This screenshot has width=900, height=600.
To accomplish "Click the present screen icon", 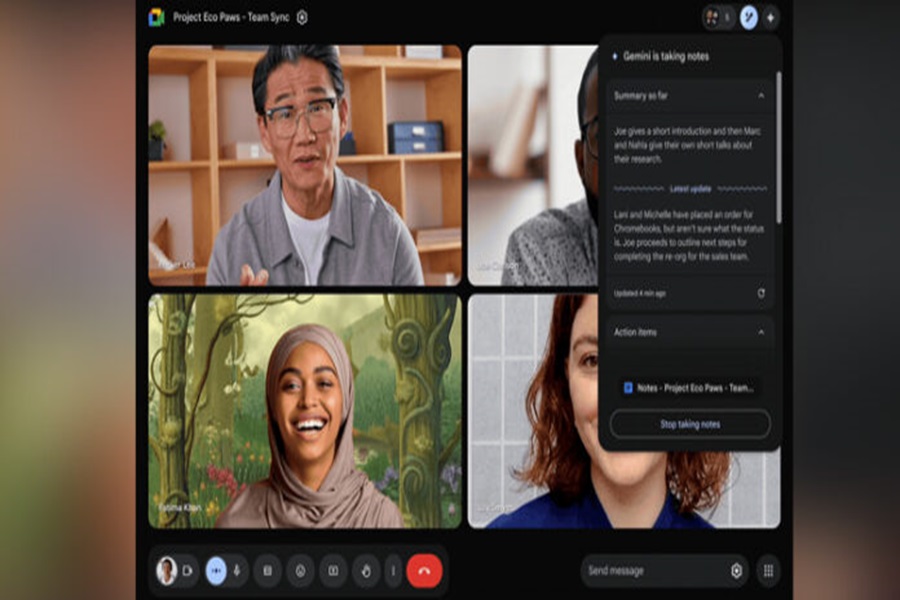I will click(333, 570).
